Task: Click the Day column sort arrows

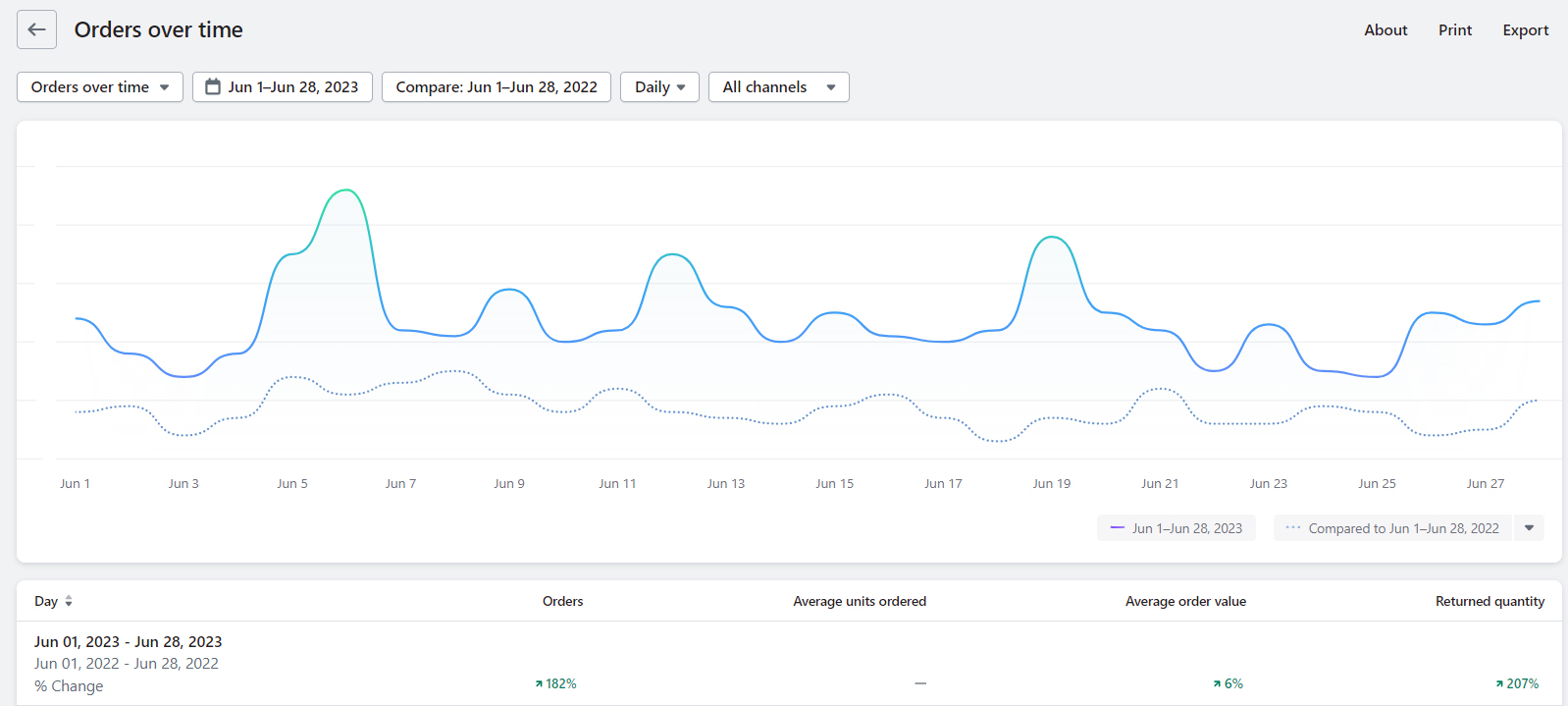Action: pyautogui.click(x=69, y=601)
